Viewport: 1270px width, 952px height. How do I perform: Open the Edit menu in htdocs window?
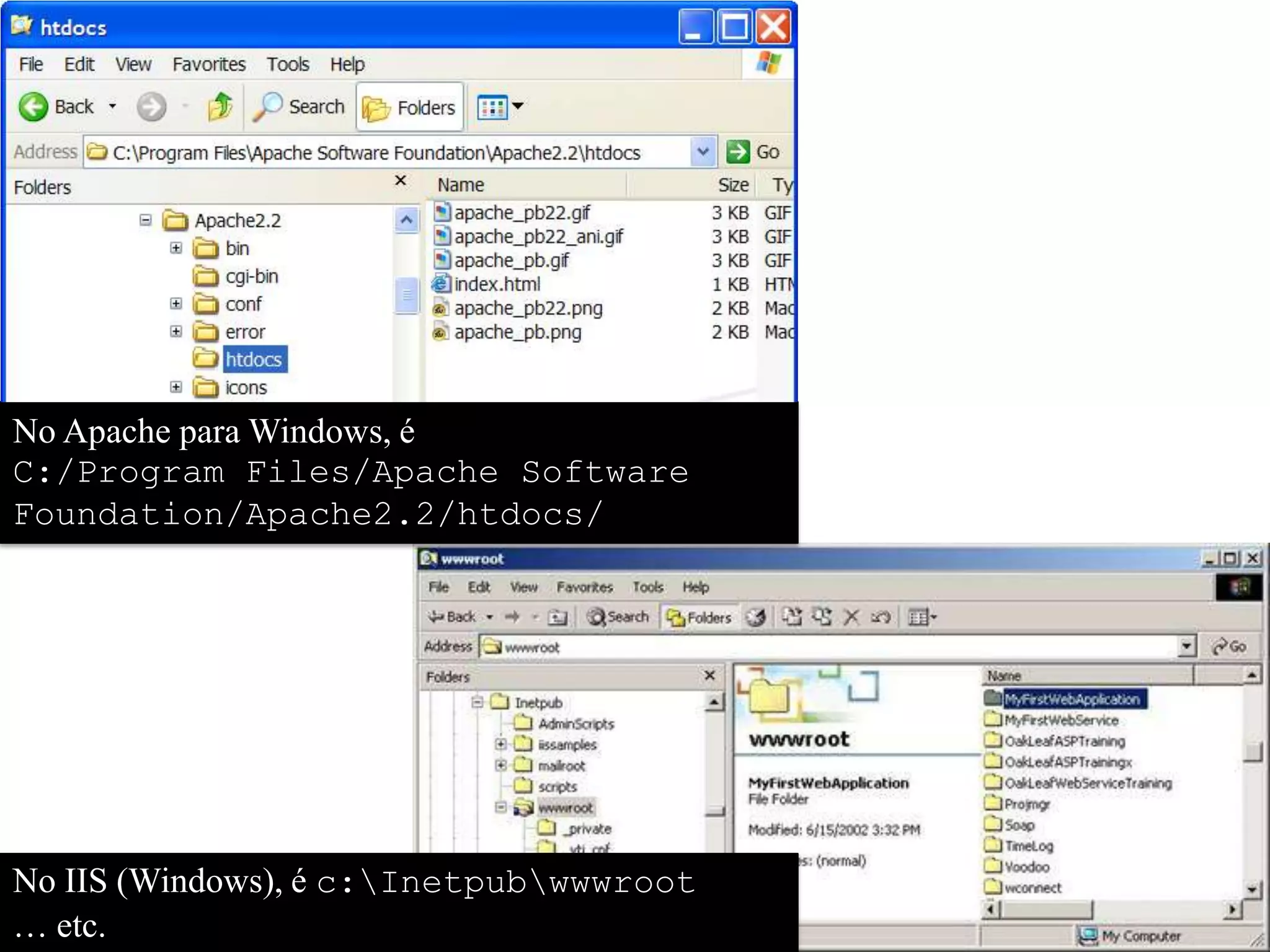(79, 64)
